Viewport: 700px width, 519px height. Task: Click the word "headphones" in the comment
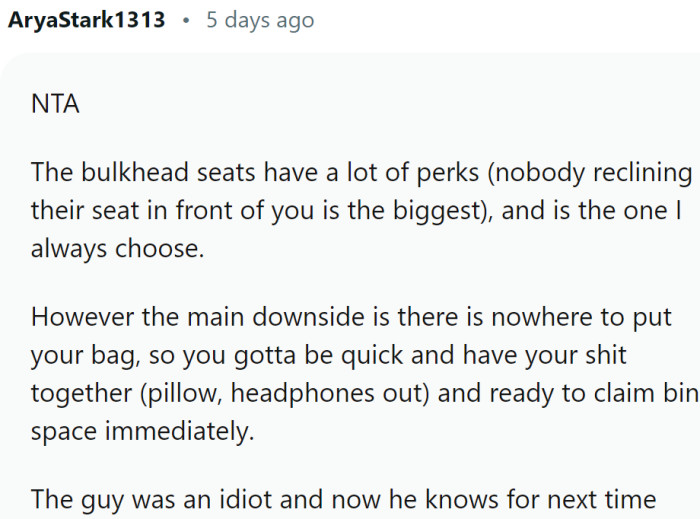[303, 394]
